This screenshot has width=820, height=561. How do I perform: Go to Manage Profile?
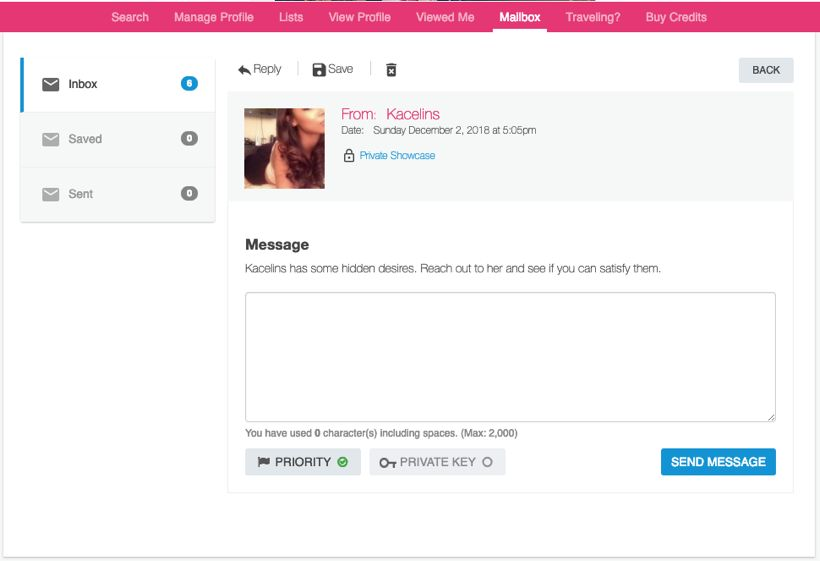tap(213, 17)
